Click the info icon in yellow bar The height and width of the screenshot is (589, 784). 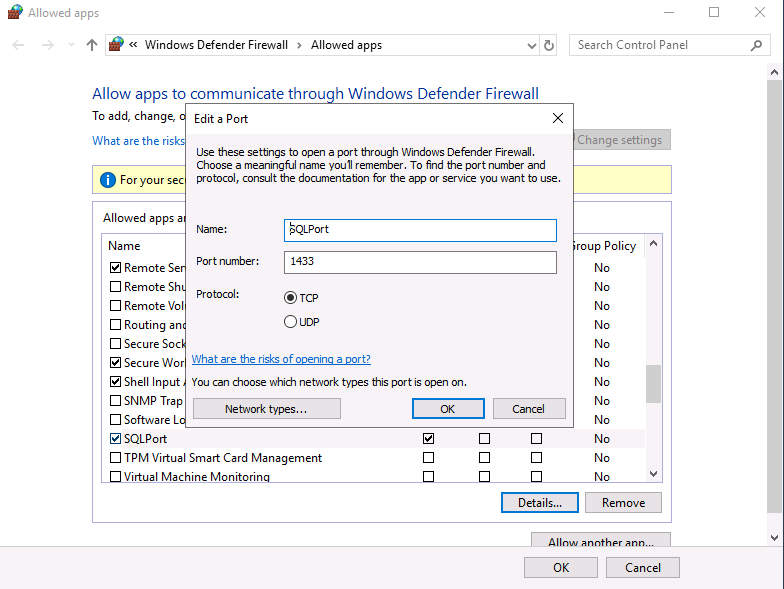tap(108, 180)
